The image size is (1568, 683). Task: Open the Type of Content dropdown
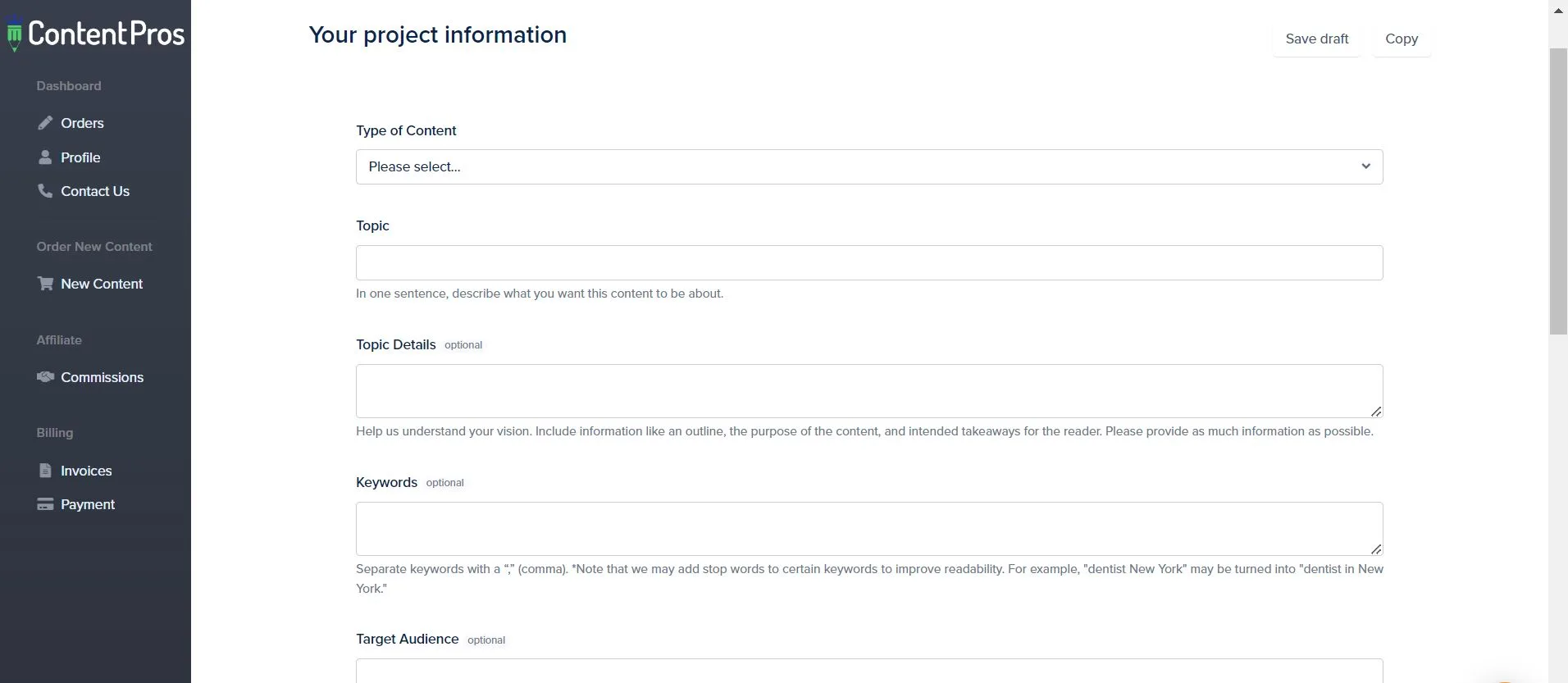pos(869,166)
